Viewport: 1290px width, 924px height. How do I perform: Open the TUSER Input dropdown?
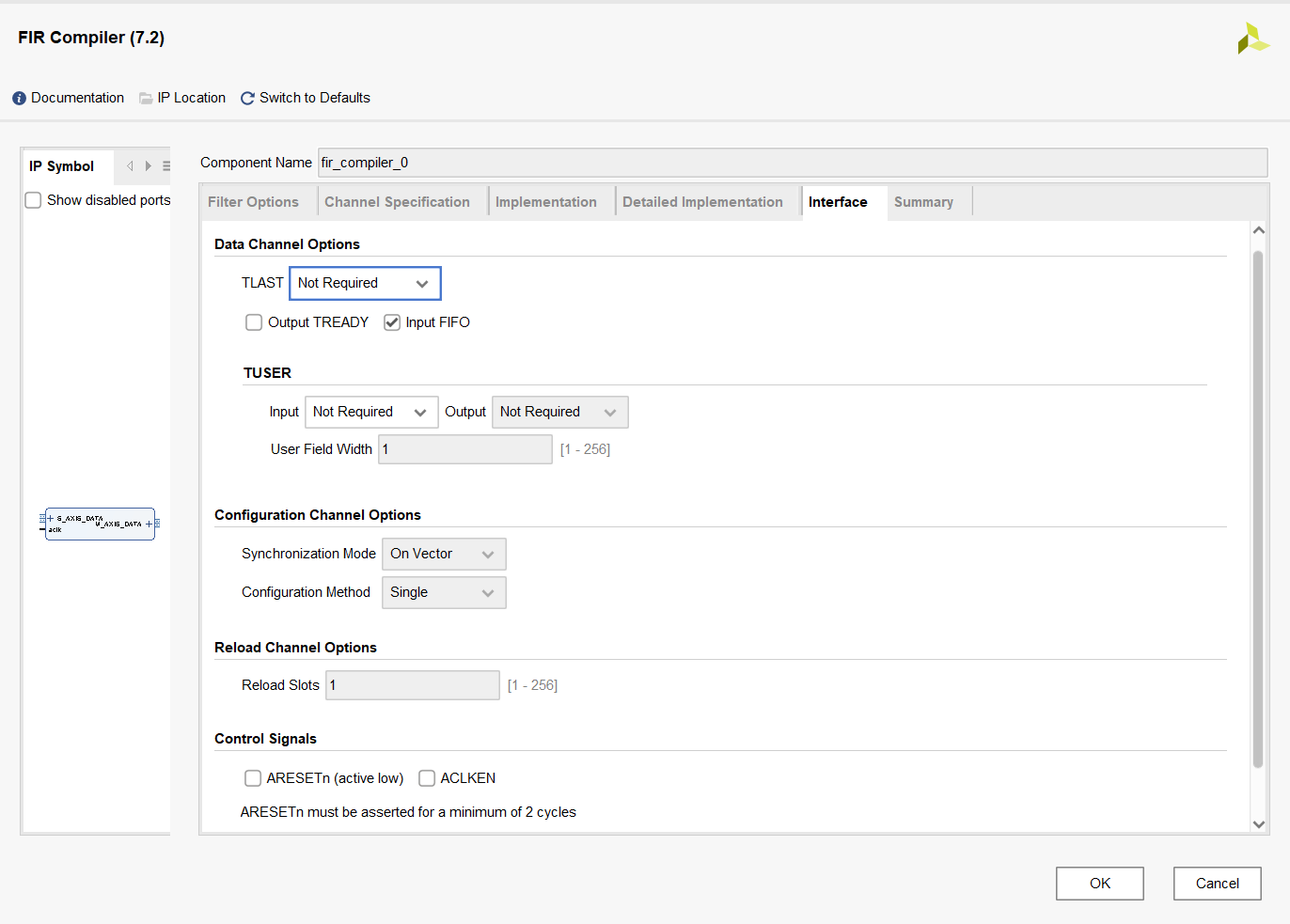click(x=371, y=412)
